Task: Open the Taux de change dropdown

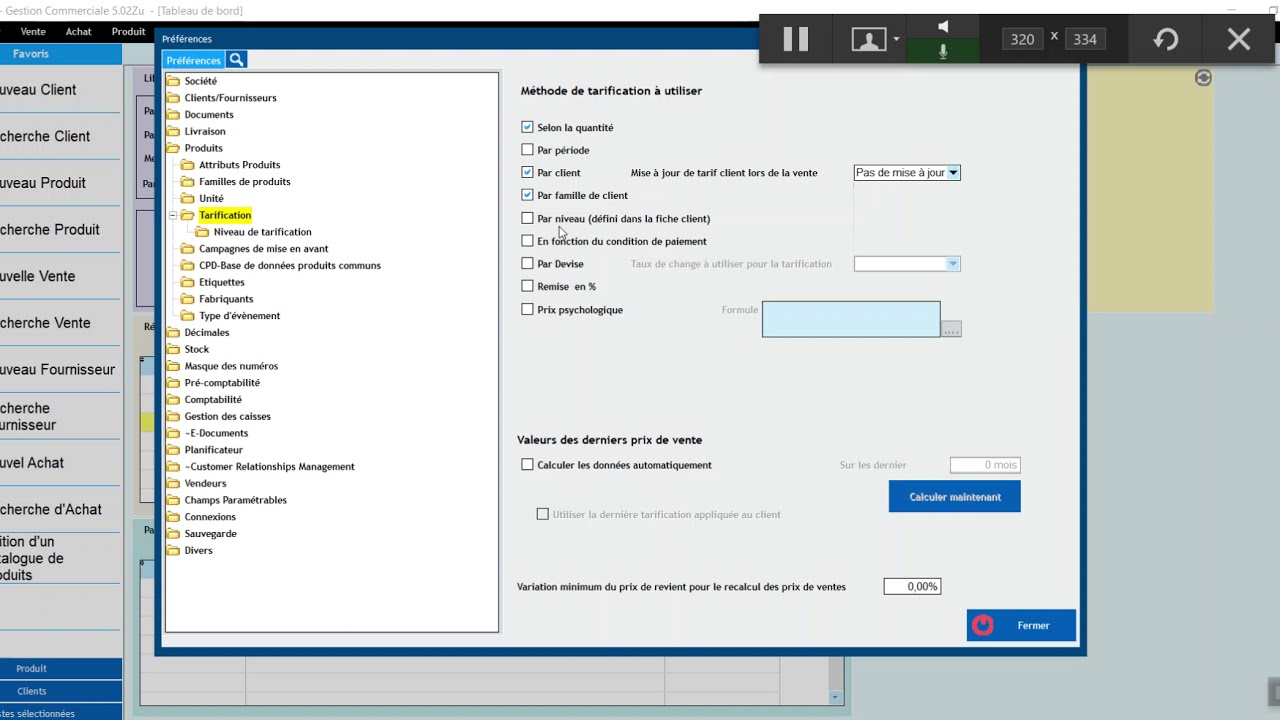Action: (907, 264)
